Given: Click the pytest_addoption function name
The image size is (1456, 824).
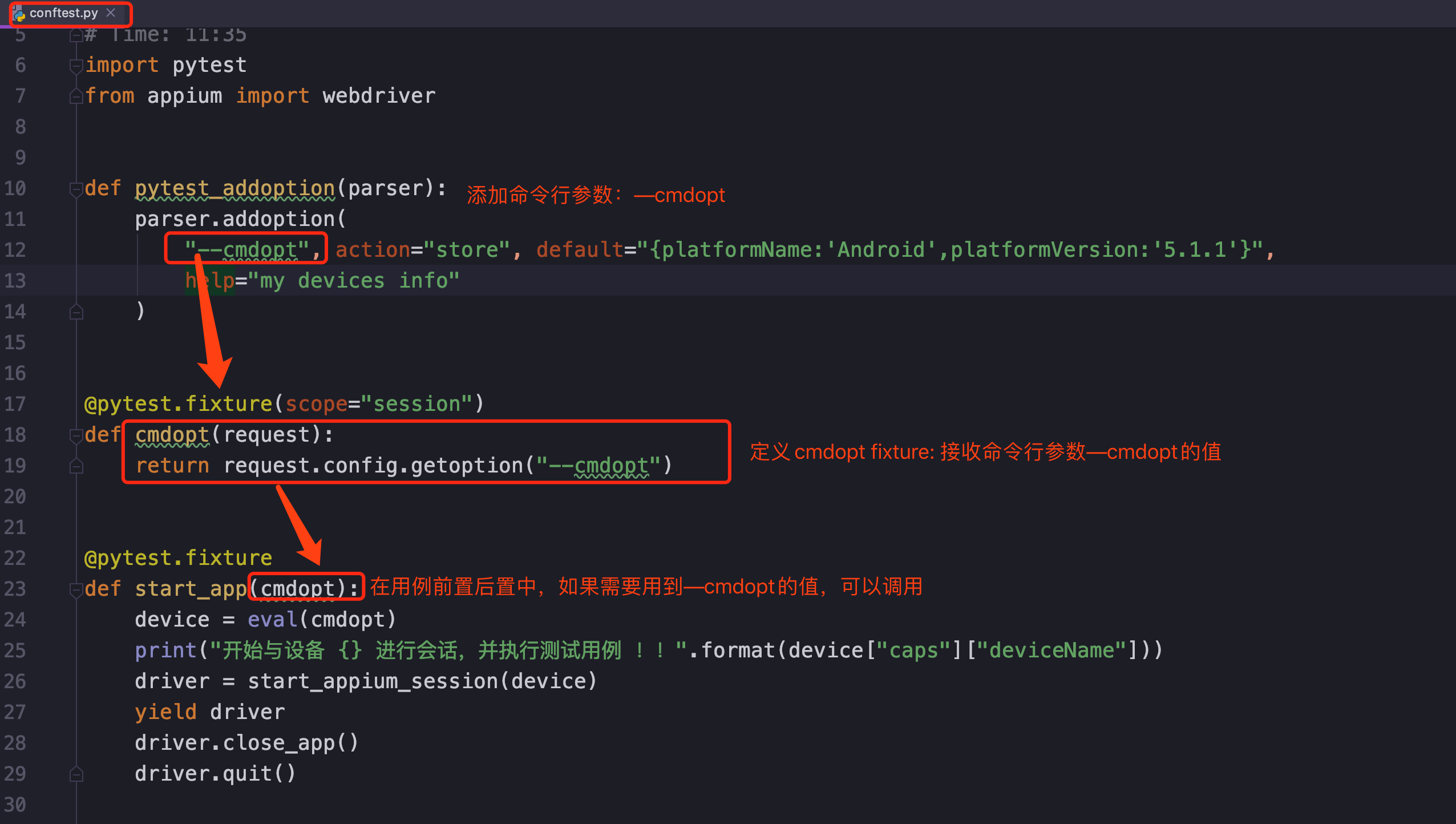Looking at the screenshot, I should (x=234, y=188).
